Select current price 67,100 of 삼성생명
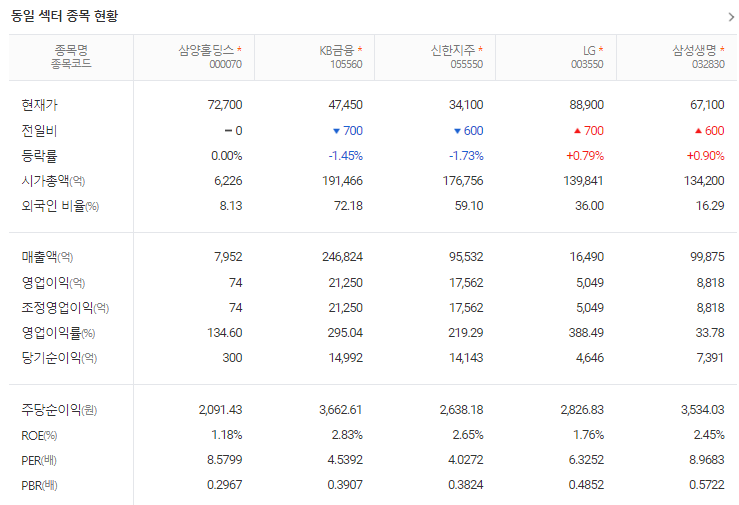The height and width of the screenshot is (505, 739). (707, 105)
